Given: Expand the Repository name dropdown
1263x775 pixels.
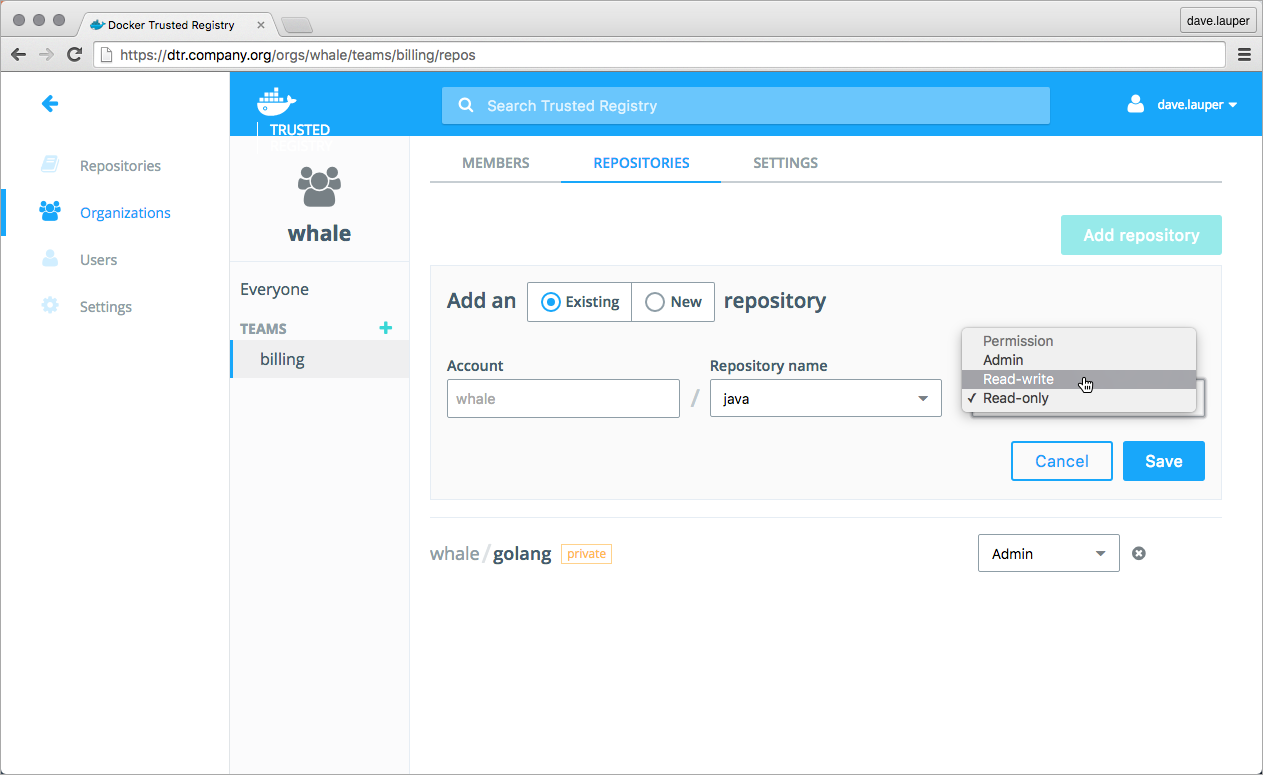Looking at the screenshot, I should click(825, 399).
